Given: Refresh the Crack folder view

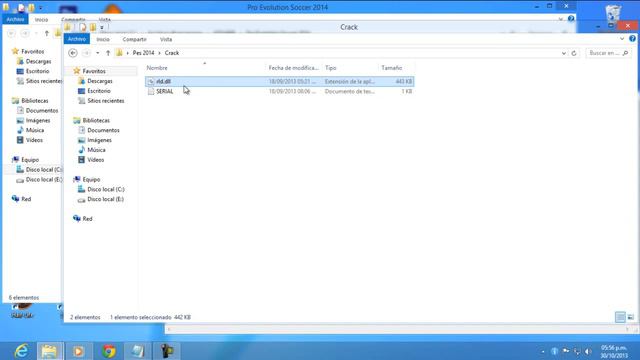Looking at the screenshot, I should click(x=574, y=53).
